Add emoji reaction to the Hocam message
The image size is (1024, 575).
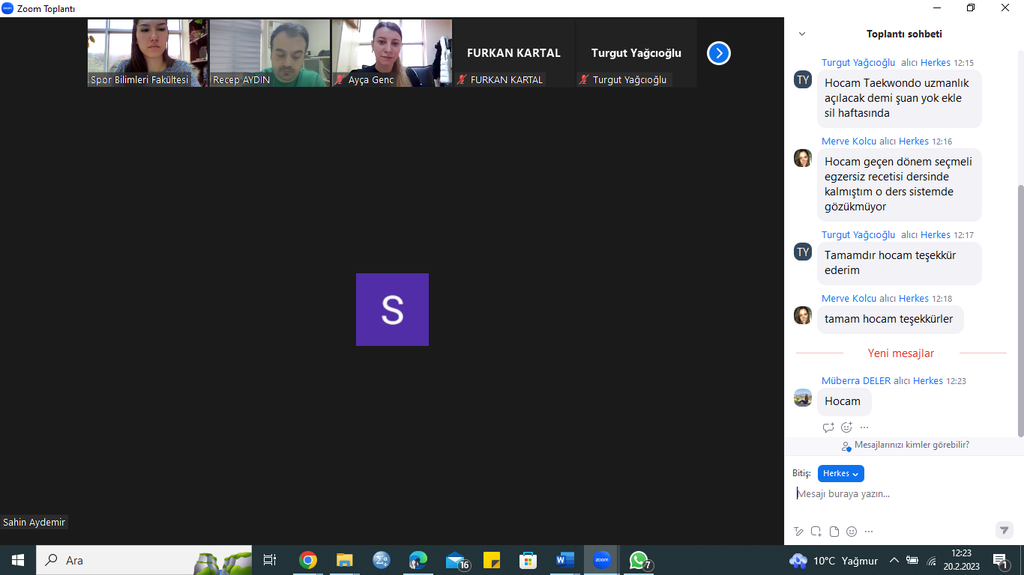(846, 428)
